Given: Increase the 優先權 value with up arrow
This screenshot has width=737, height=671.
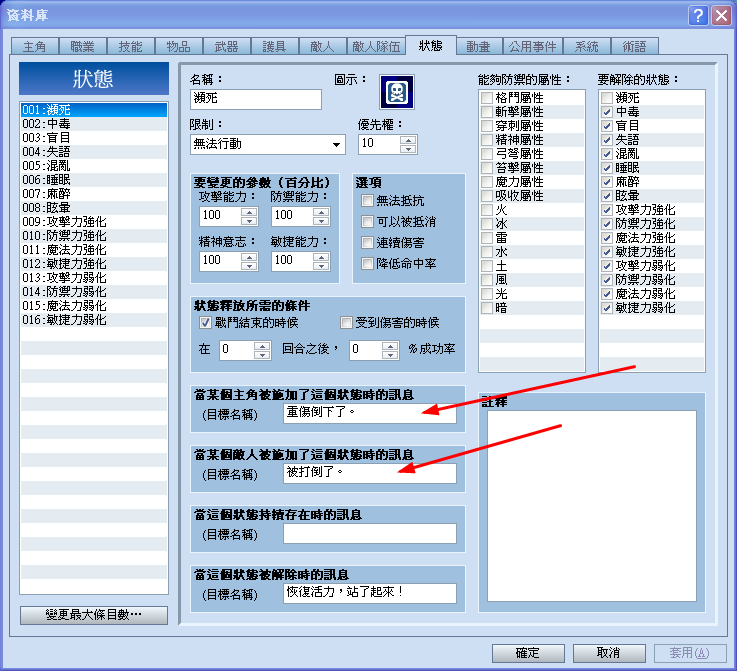Looking at the screenshot, I should click(408, 140).
